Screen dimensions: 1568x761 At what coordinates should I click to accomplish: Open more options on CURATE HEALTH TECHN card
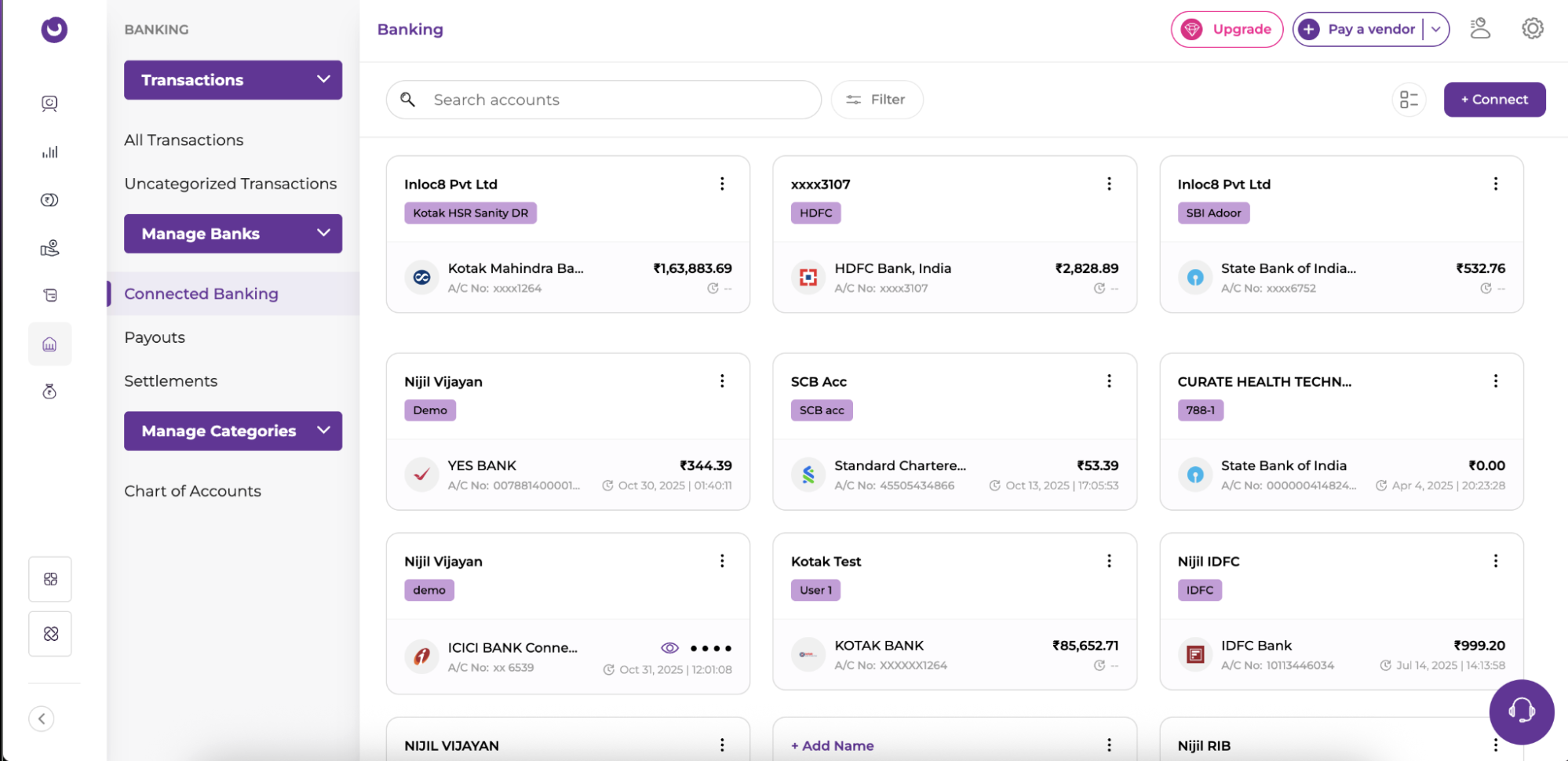1496,381
